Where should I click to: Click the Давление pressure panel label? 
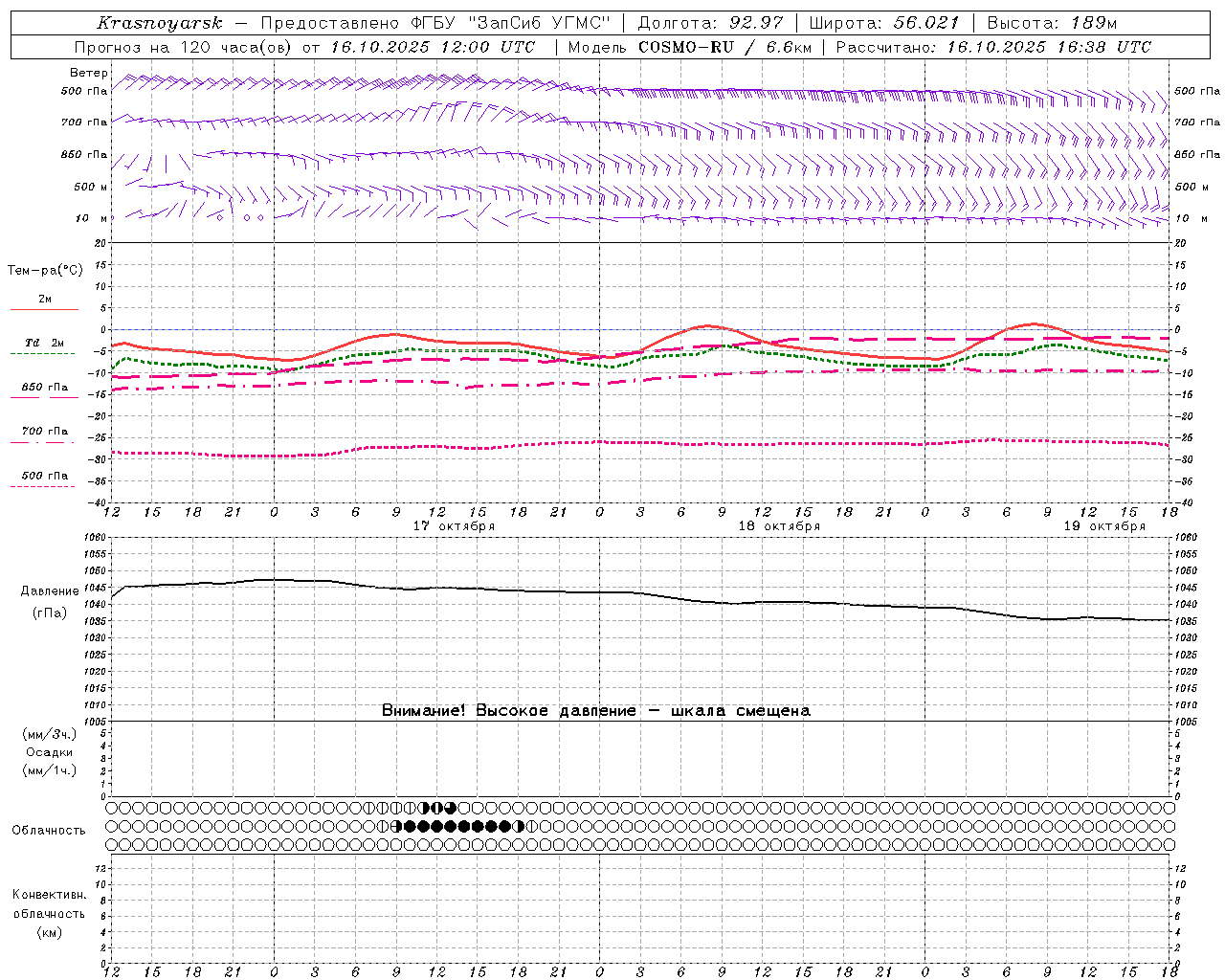50,591
